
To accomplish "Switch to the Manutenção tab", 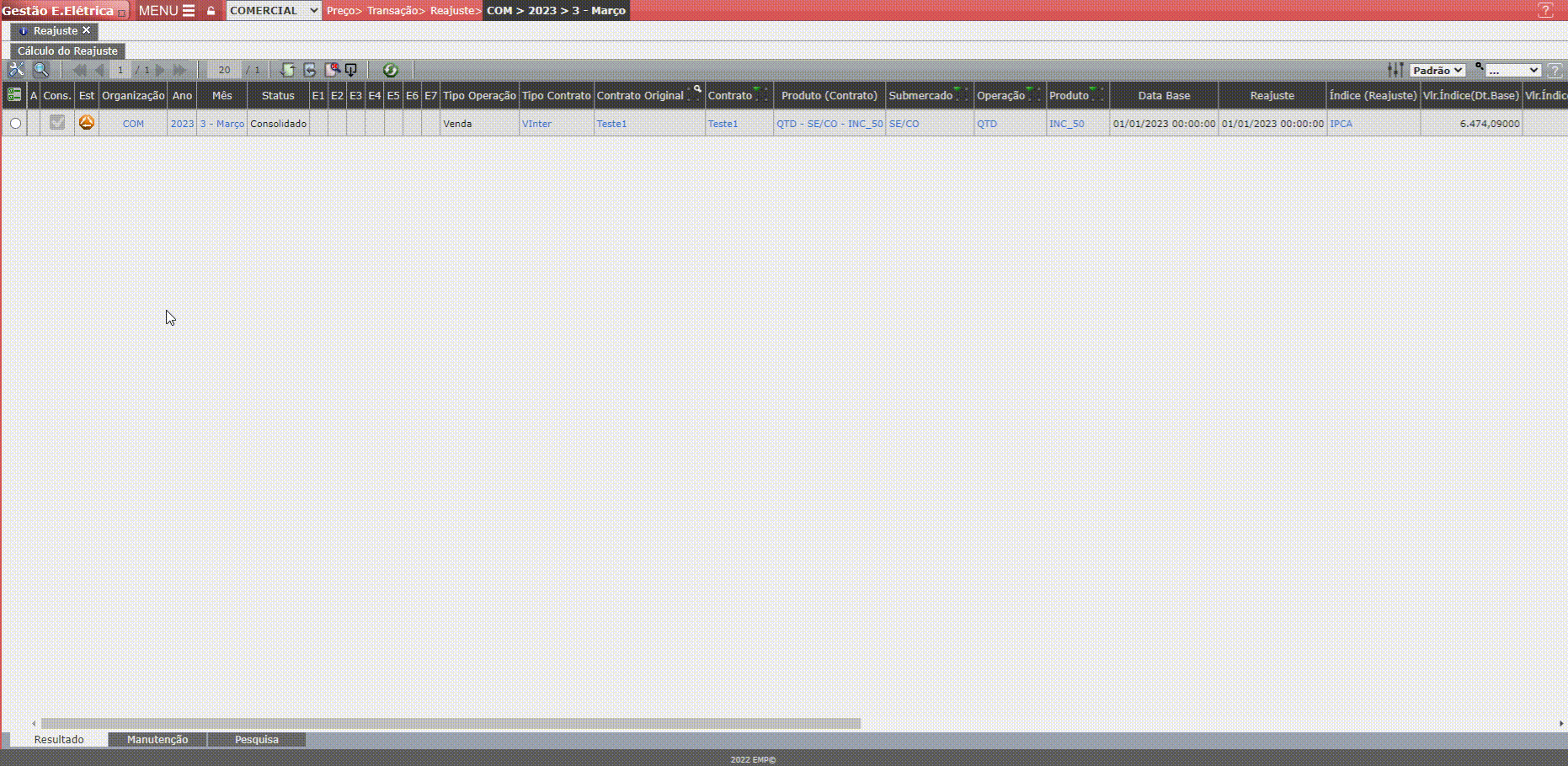I will pos(157,739).
